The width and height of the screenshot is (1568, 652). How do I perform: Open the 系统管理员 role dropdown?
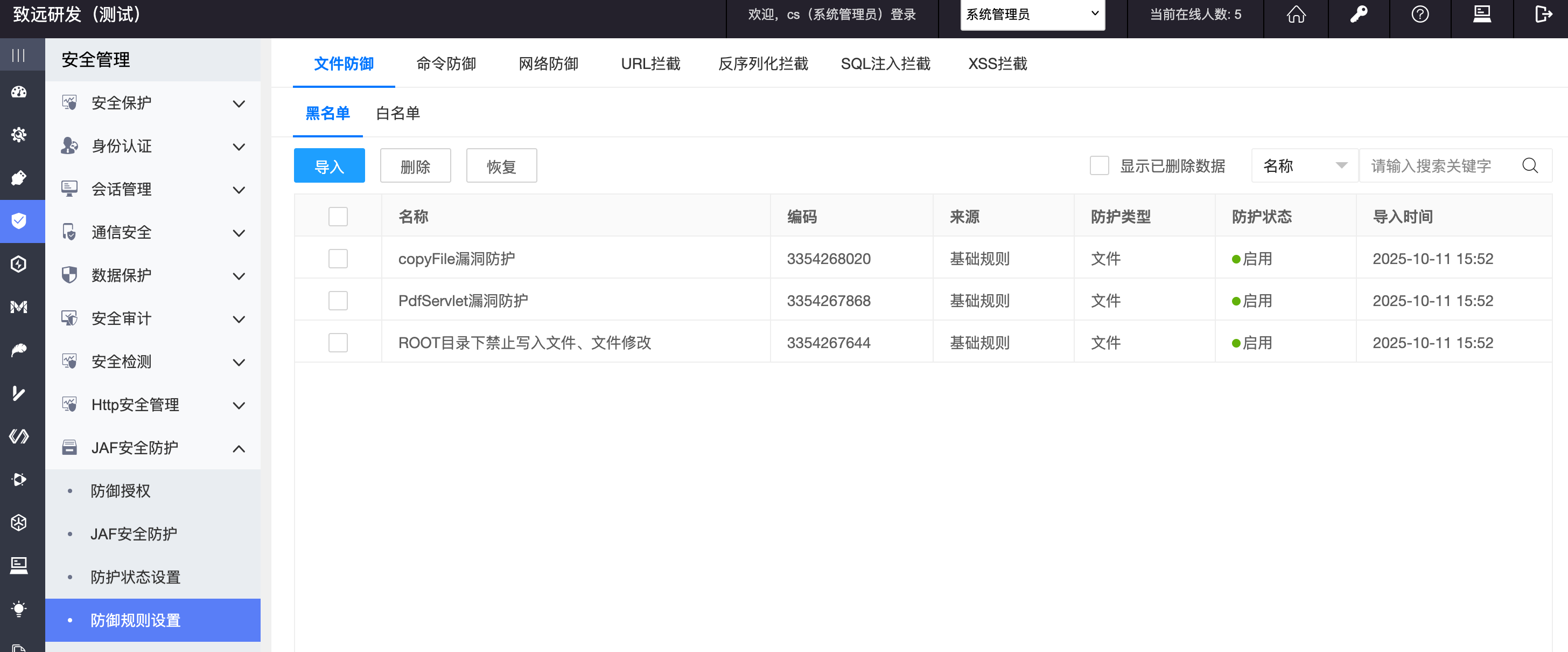[1032, 15]
